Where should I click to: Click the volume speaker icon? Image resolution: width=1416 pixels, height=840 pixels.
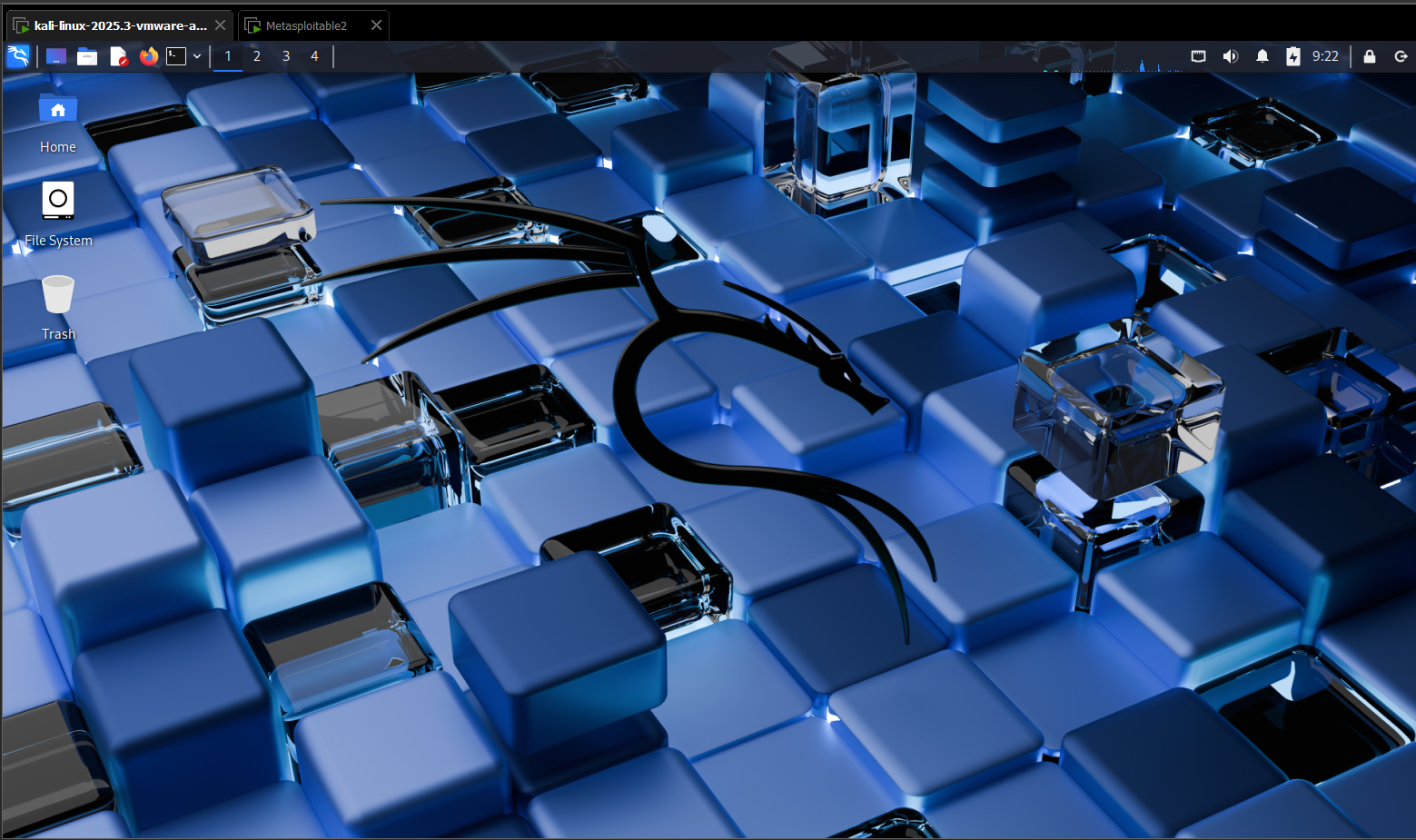click(x=1230, y=56)
